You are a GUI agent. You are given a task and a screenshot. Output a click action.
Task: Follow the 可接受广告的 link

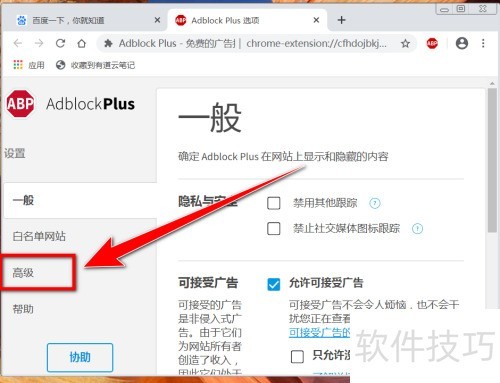(319, 332)
